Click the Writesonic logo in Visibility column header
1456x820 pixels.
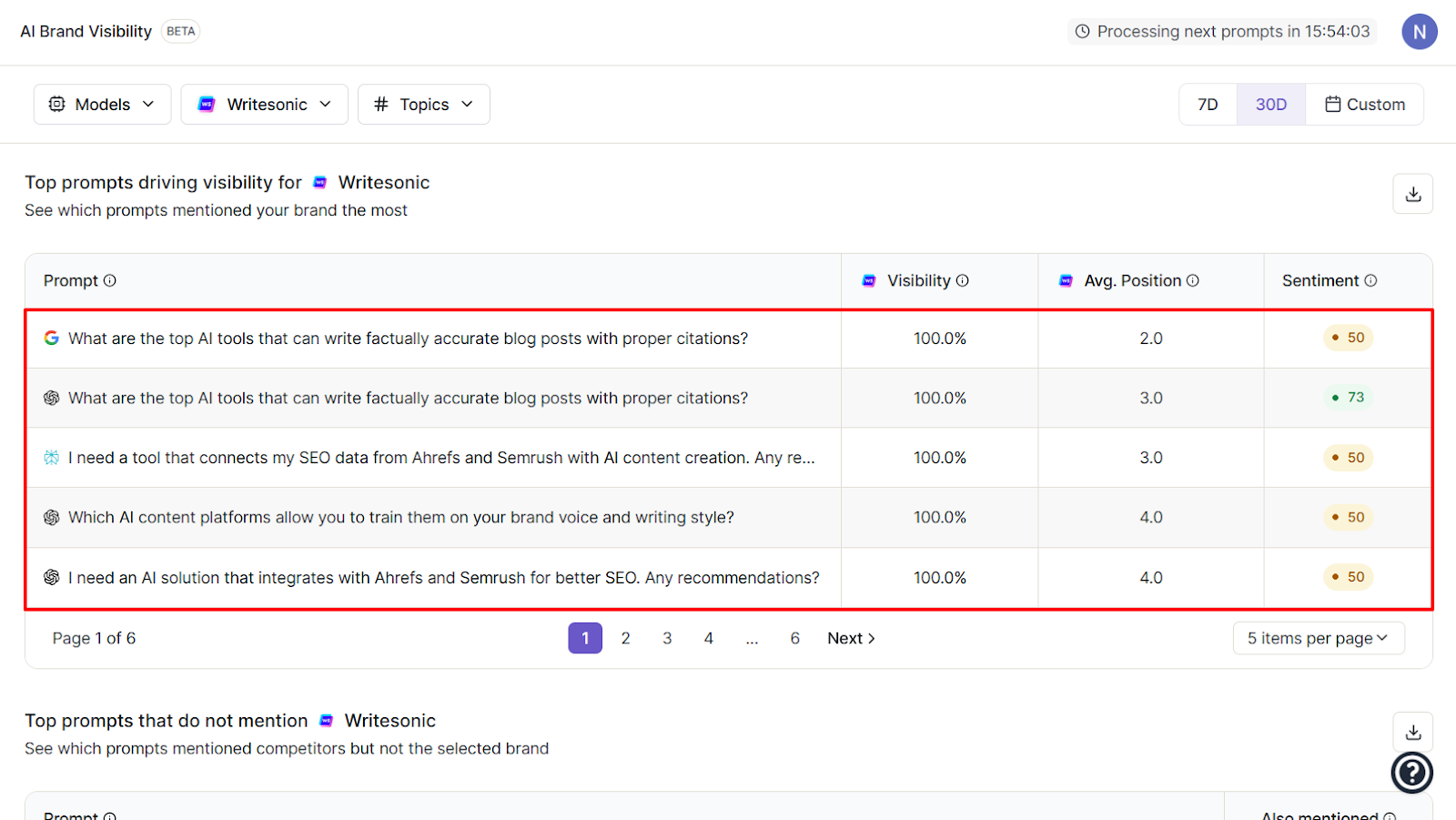click(869, 280)
